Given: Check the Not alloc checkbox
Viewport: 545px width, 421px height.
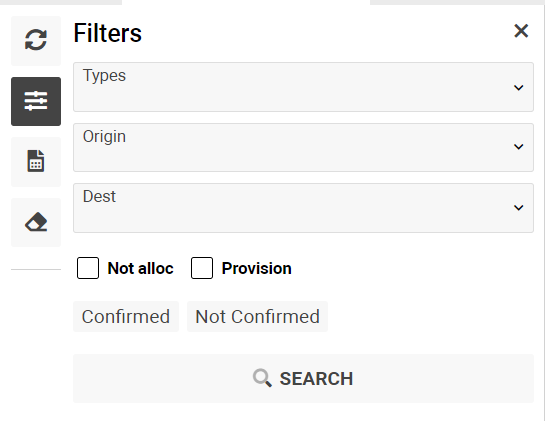Looking at the screenshot, I should click(x=88, y=268).
